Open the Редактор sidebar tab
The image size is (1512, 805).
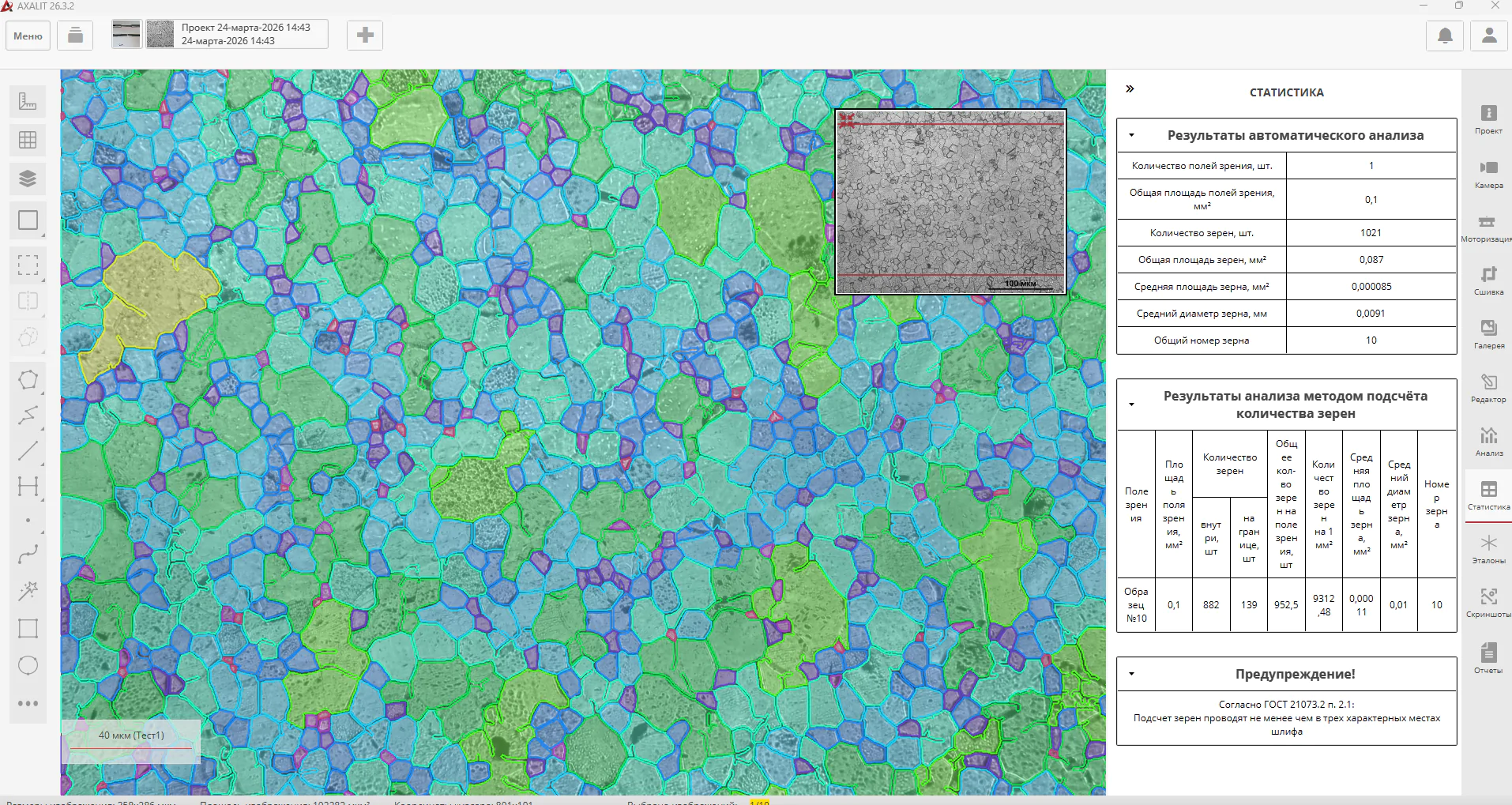[x=1488, y=388]
